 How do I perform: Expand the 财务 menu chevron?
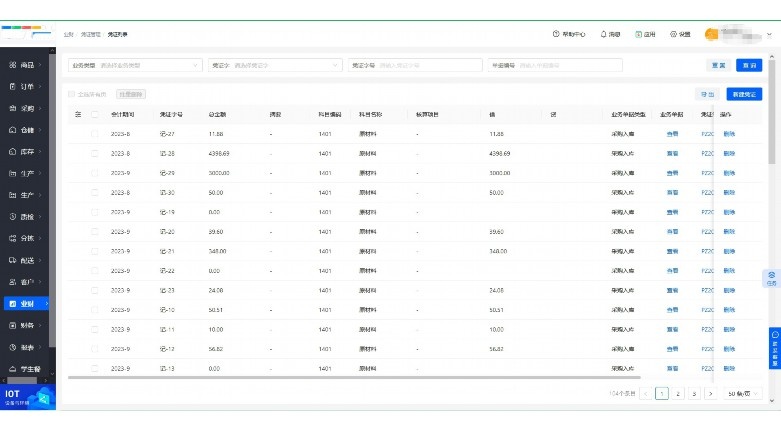coord(40,325)
